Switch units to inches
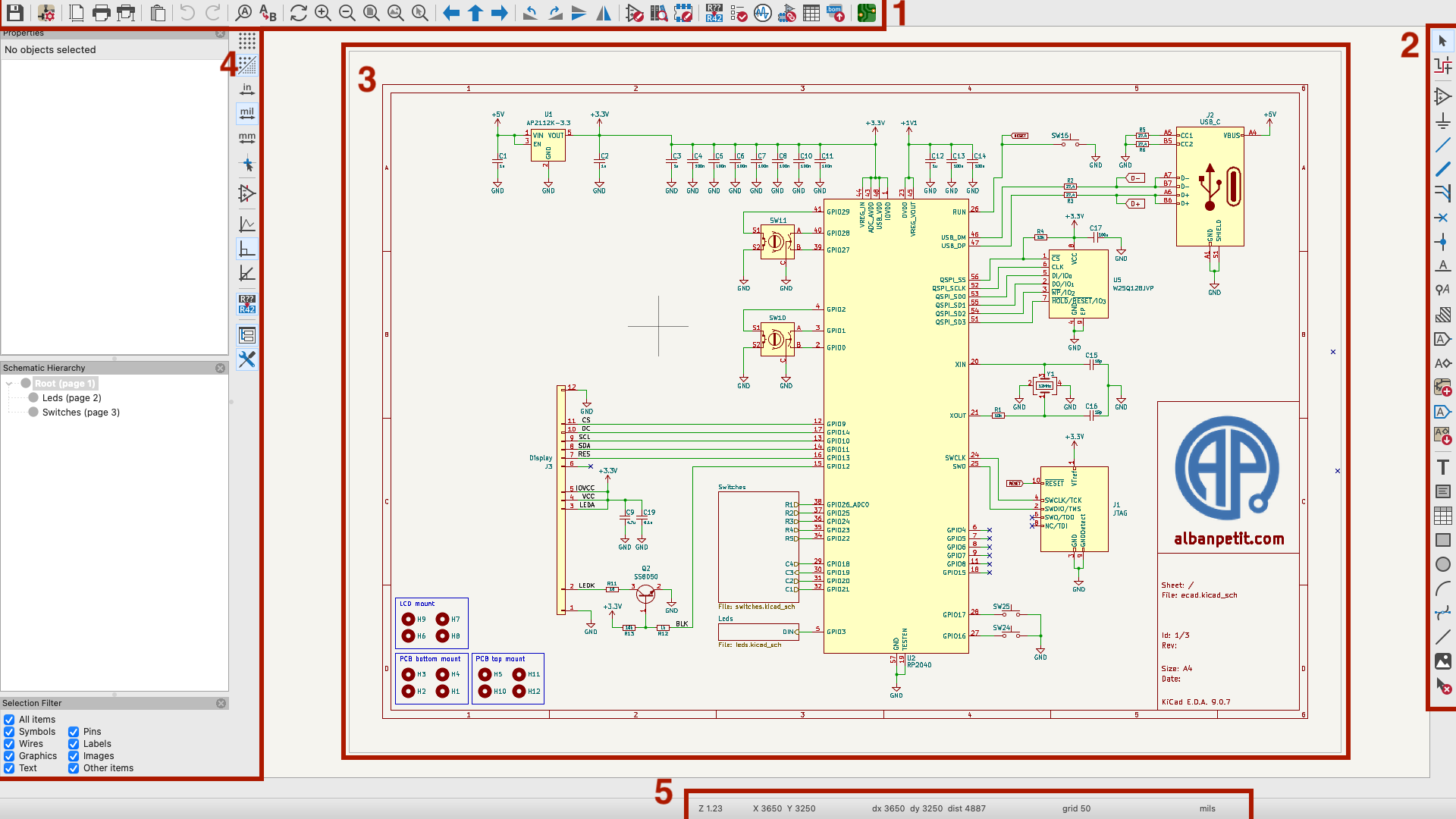 pos(247,89)
